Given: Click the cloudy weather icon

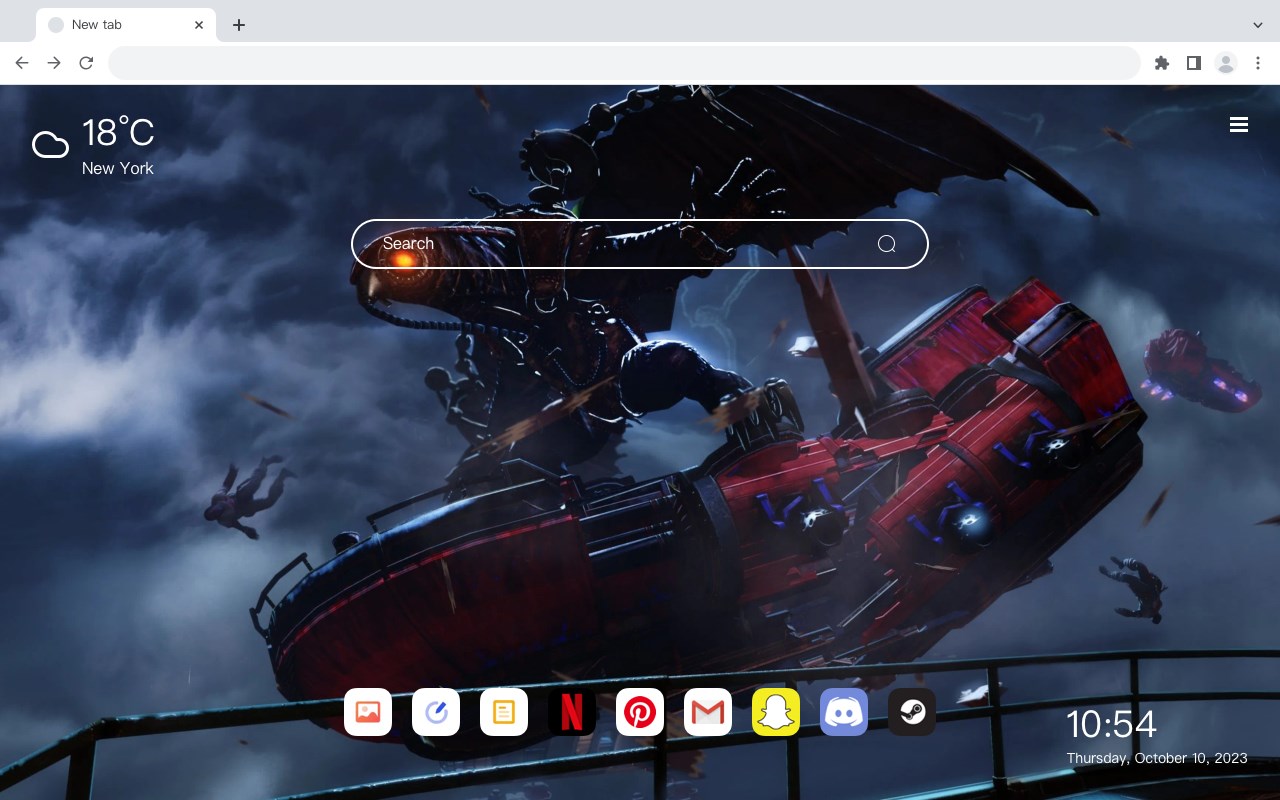Looking at the screenshot, I should pyautogui.click(x=50, y=145).
